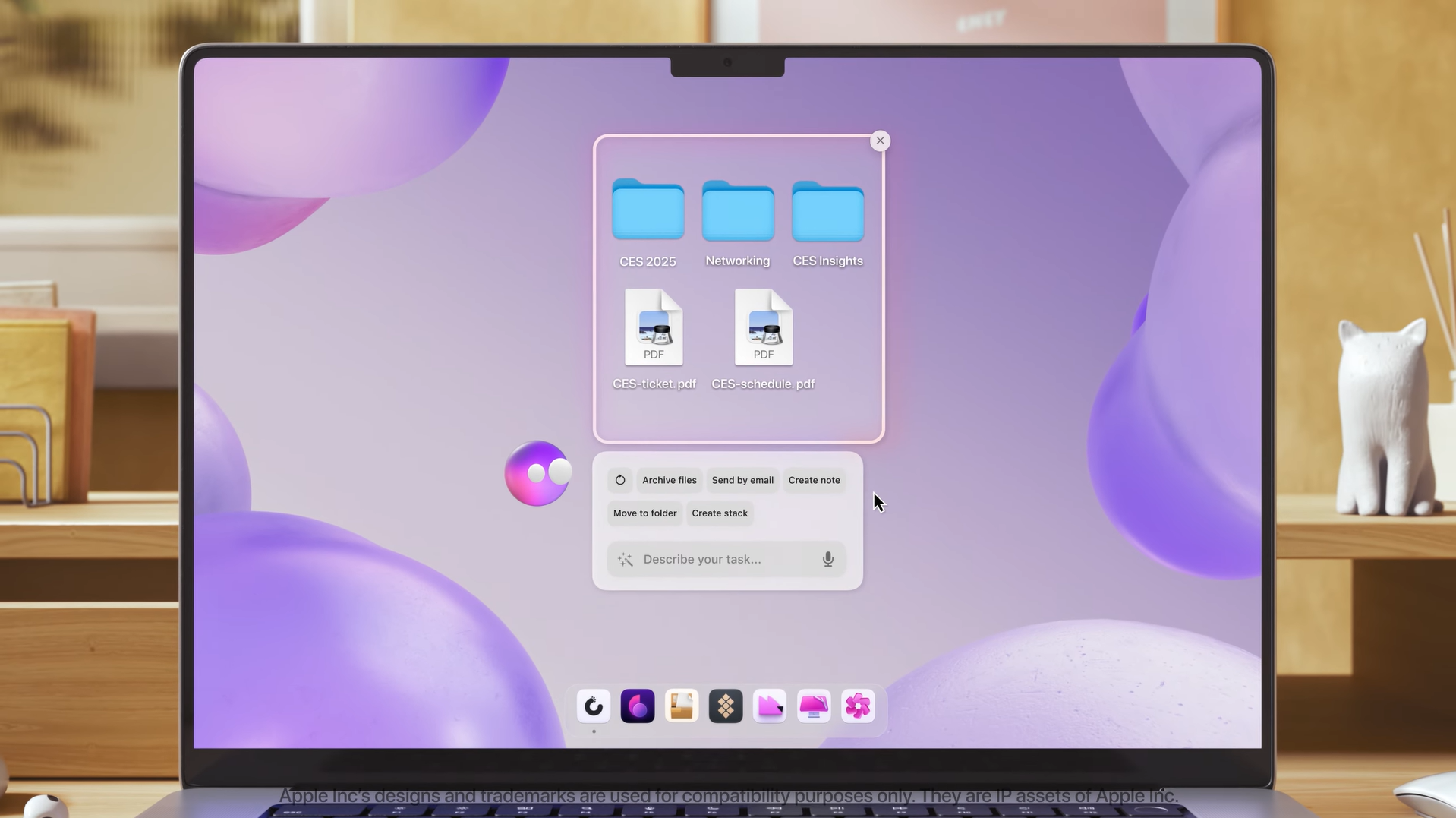Click the Move to folder suggestion
Screen dimensions: 1456x818
(644, 513)
